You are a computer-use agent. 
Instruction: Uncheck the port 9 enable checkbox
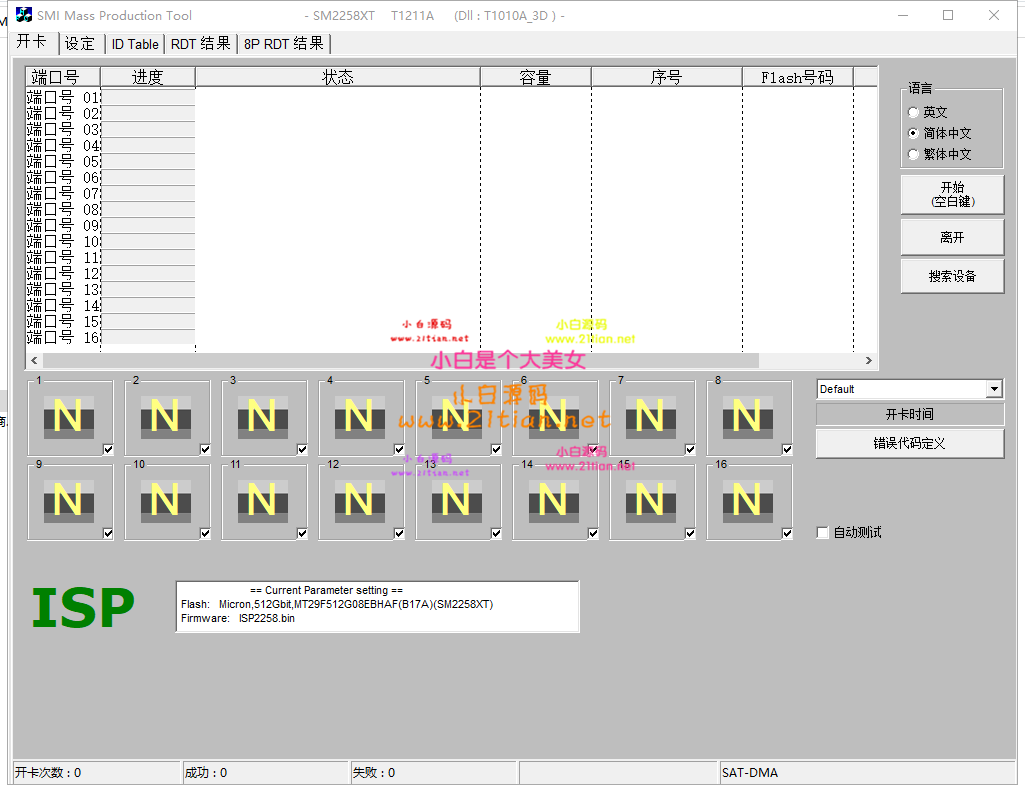(x=108, y=534)
